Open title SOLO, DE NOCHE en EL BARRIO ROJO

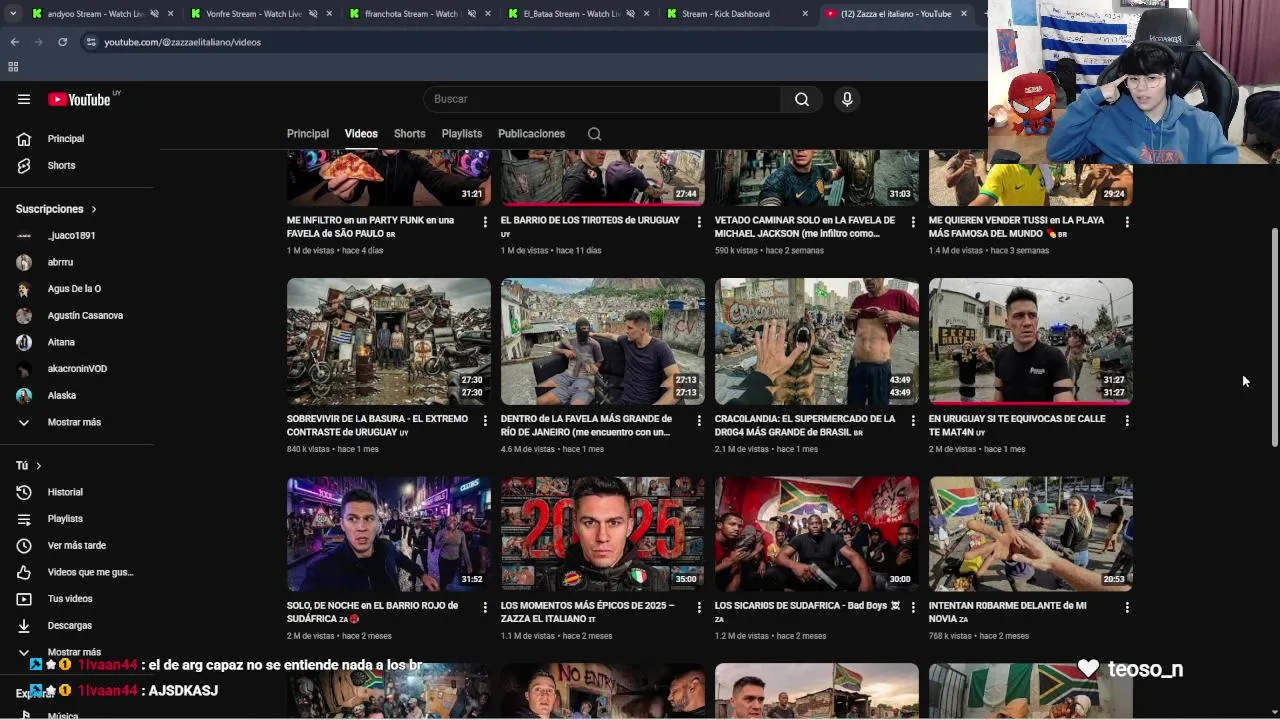tap(372, 612)
